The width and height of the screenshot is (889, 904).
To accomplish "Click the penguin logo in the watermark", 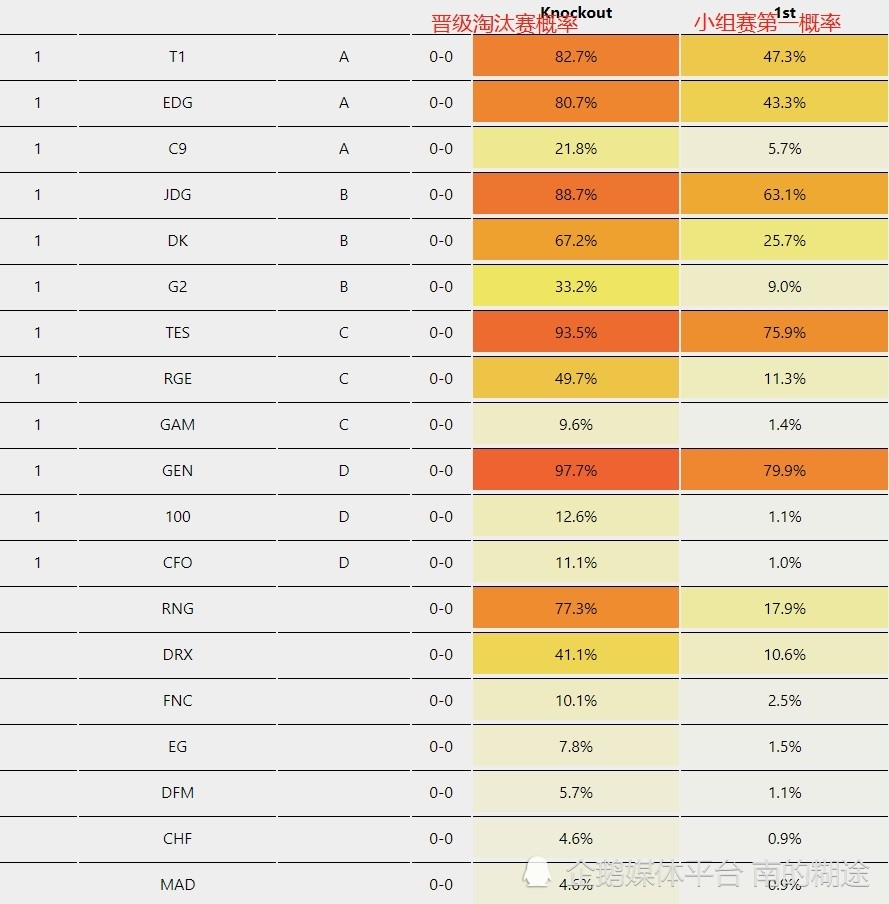I will point(540,872).
